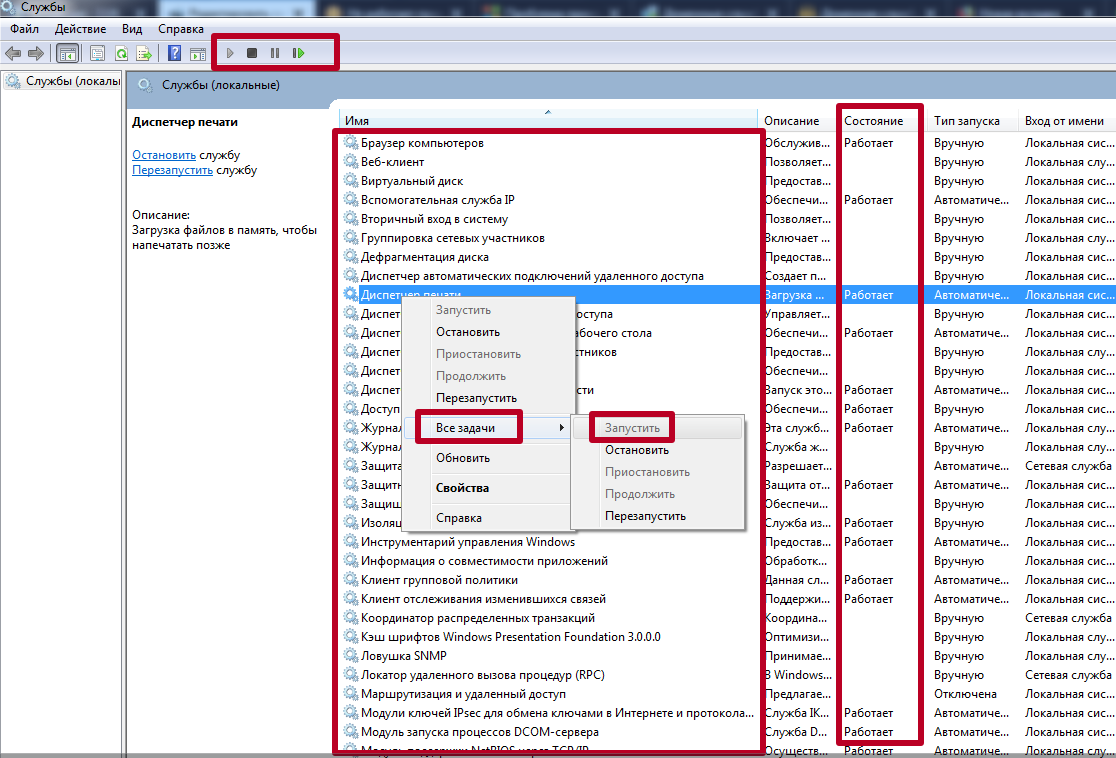Click the Export list toolbar icon
Screen dimensions: 1116x758
[x=144, y=53]
